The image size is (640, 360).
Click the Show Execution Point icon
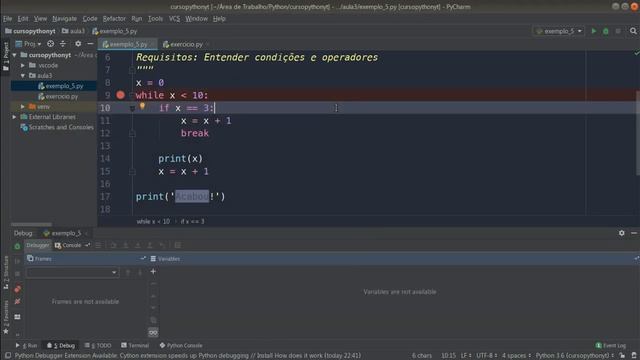(98, 245)
